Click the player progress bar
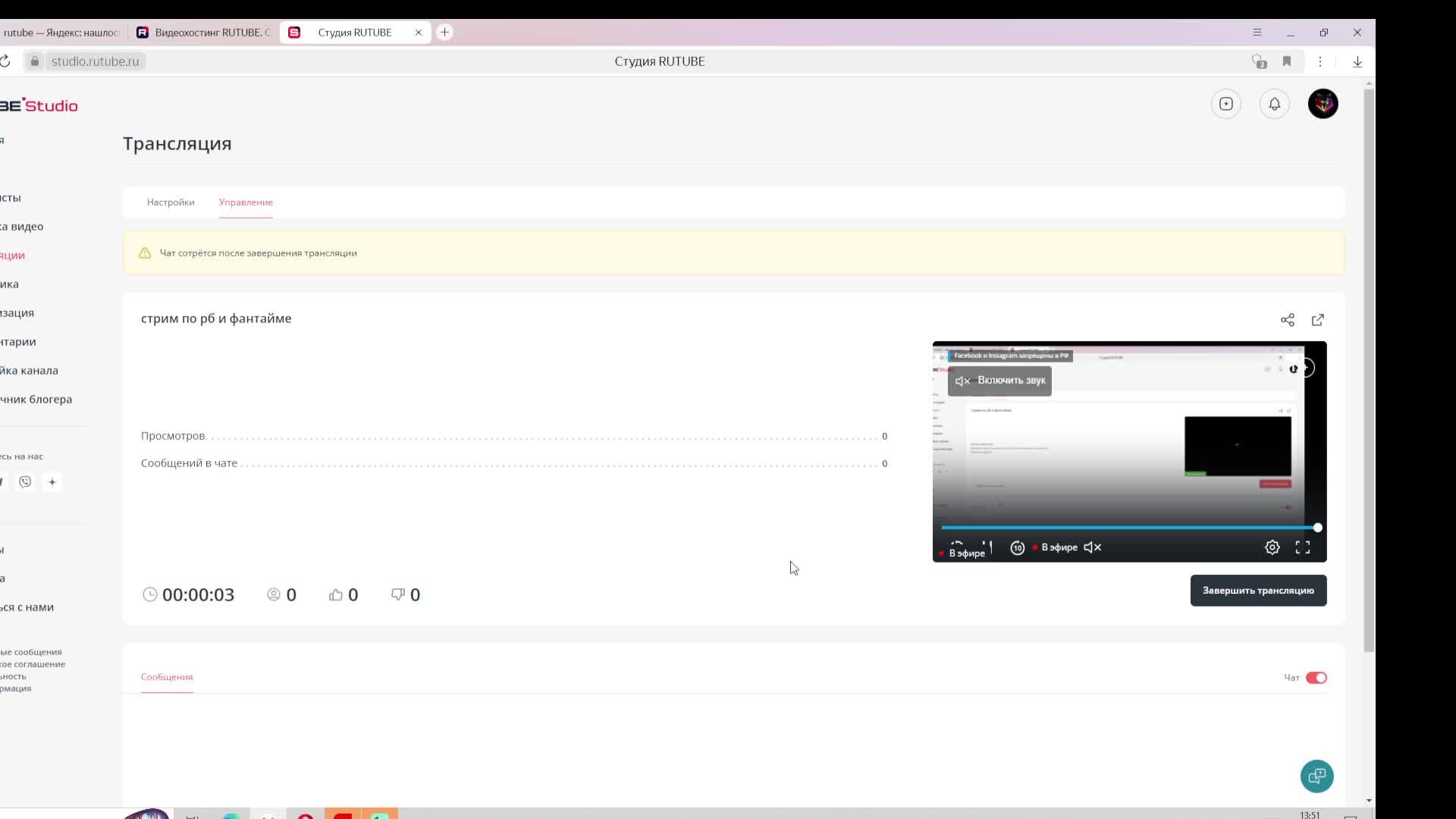The height and width of the screenshot is (819, 1456). 1130,528
